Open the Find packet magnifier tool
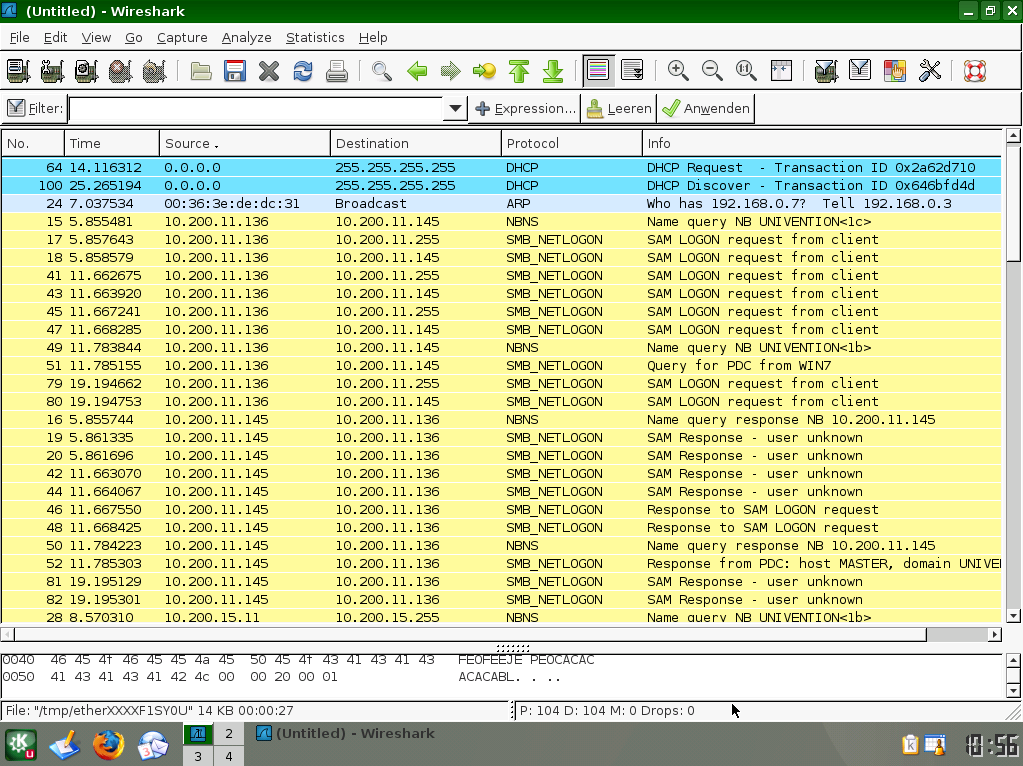This screenshot has height=766, width=1023. (381, 71)
